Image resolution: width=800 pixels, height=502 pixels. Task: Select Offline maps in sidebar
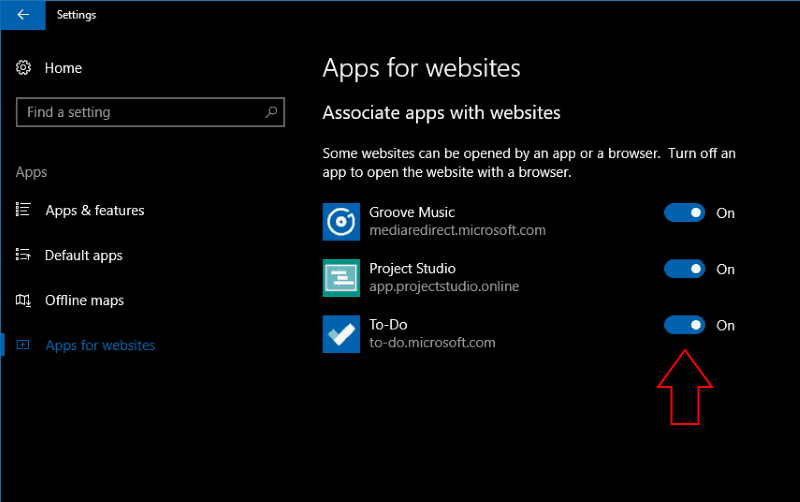[84, 300]
